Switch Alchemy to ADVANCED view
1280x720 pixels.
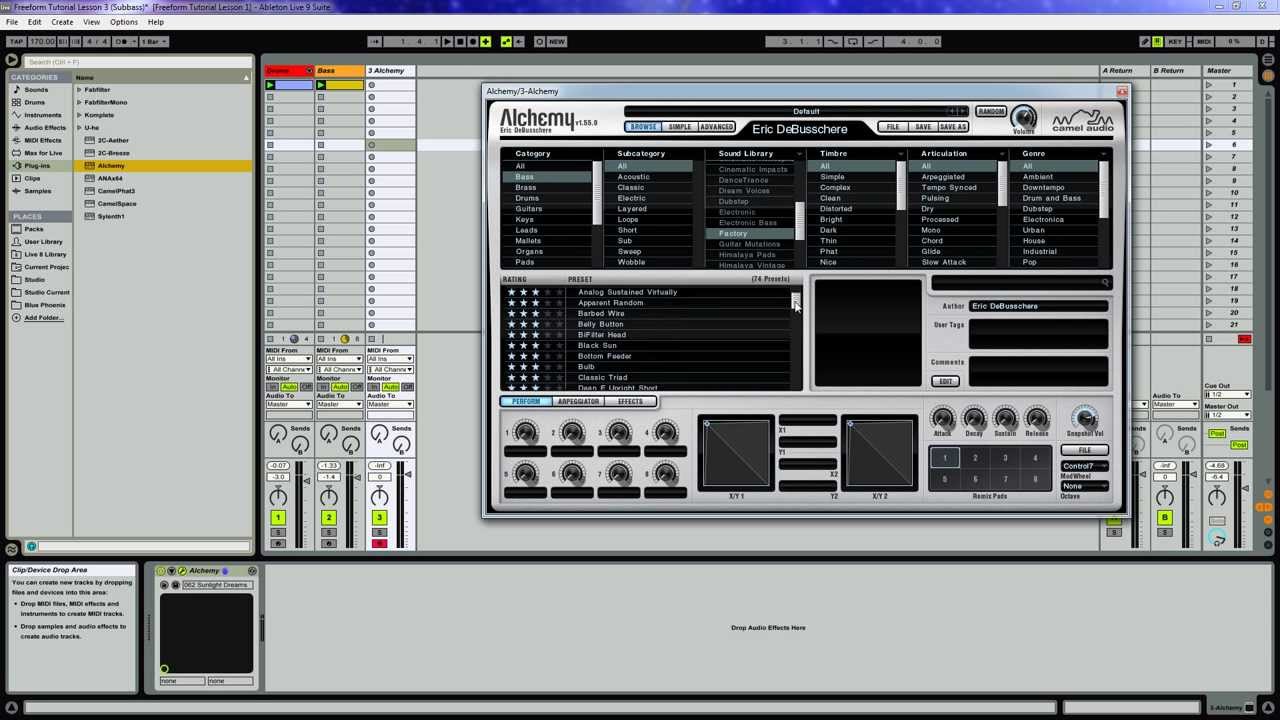pos(716,127)
